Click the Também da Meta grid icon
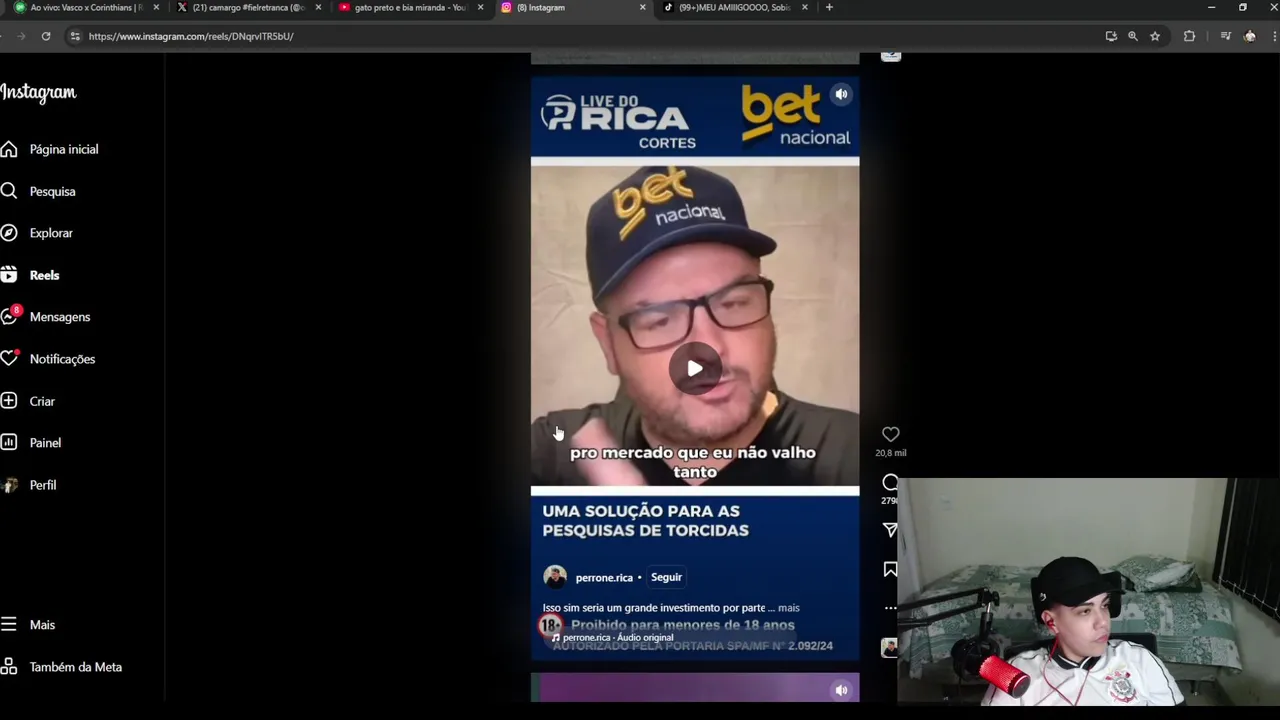Screen dimensions: 1280x720 (x=9, y=667)
